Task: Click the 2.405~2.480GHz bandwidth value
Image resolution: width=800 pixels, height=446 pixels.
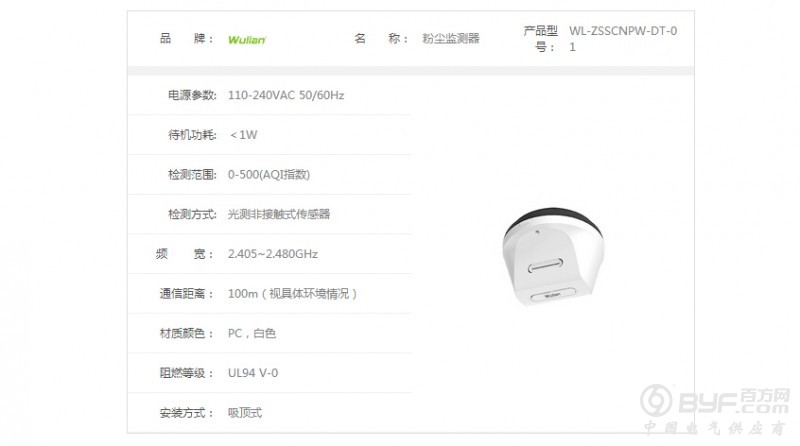Action: 272,254
